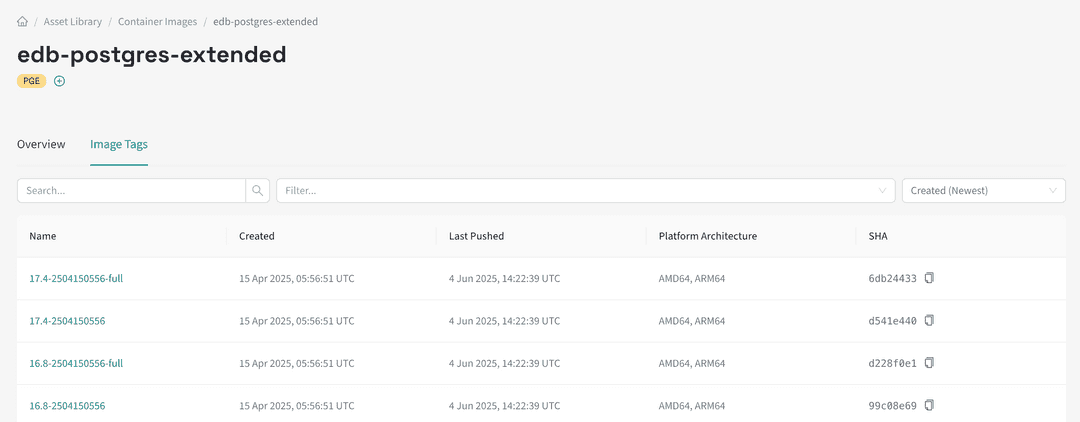
Task: Focus the Search input field
Action: click(132, 191)
